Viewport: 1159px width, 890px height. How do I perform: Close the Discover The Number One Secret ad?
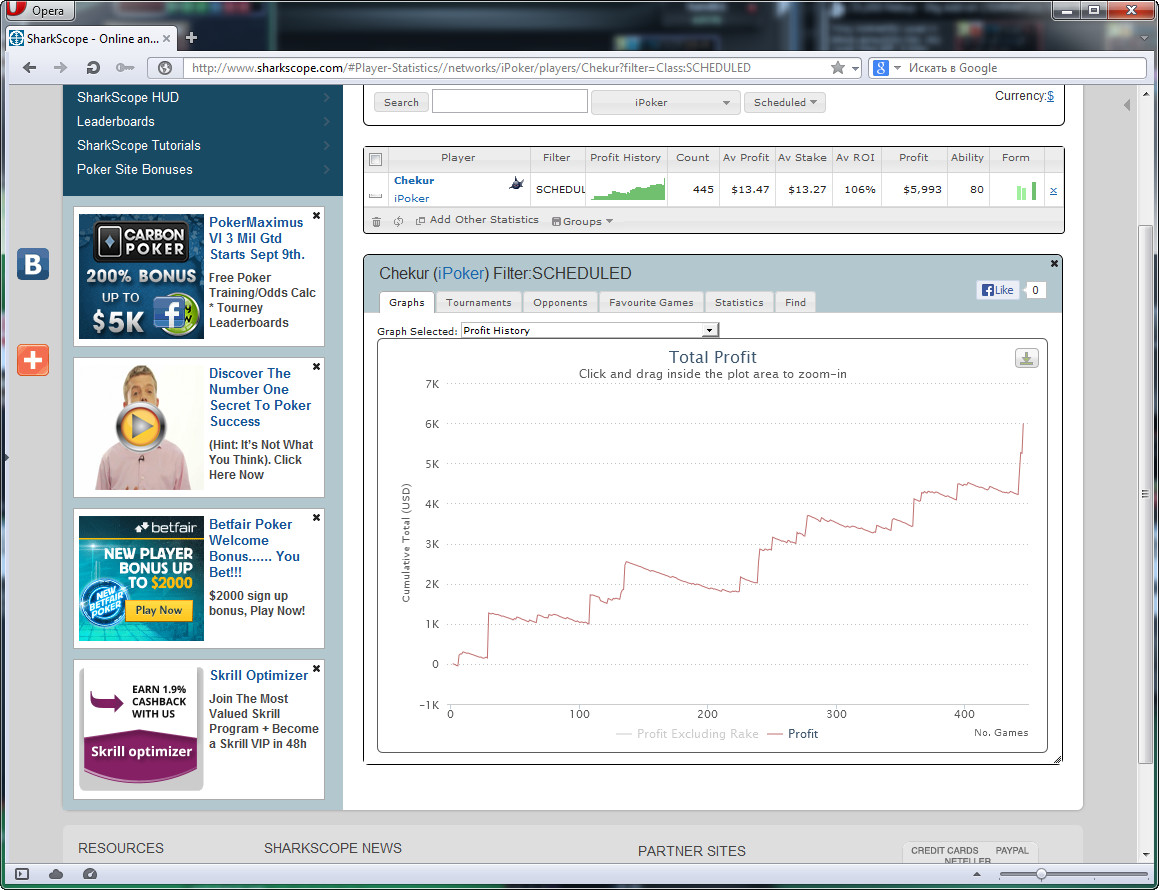[316, 366]
